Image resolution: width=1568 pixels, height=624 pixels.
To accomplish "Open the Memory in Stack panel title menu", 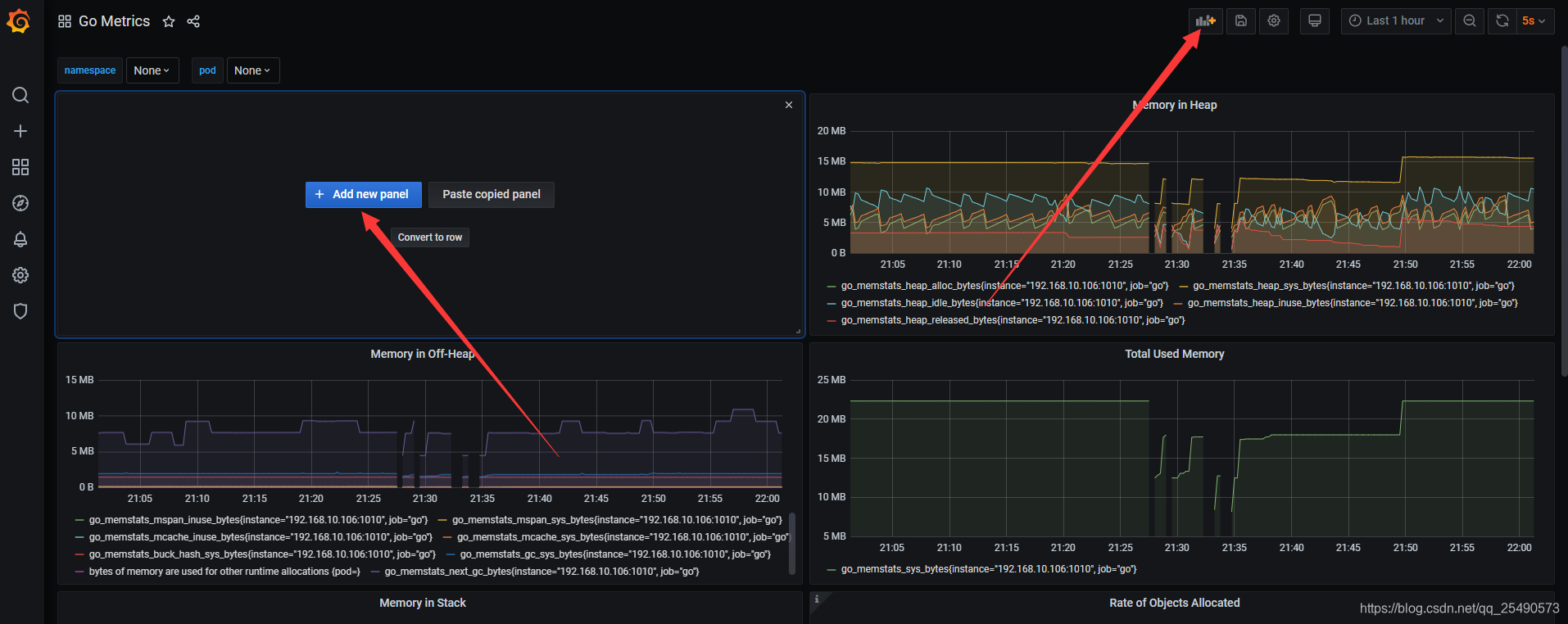I will tap(423, 603).
